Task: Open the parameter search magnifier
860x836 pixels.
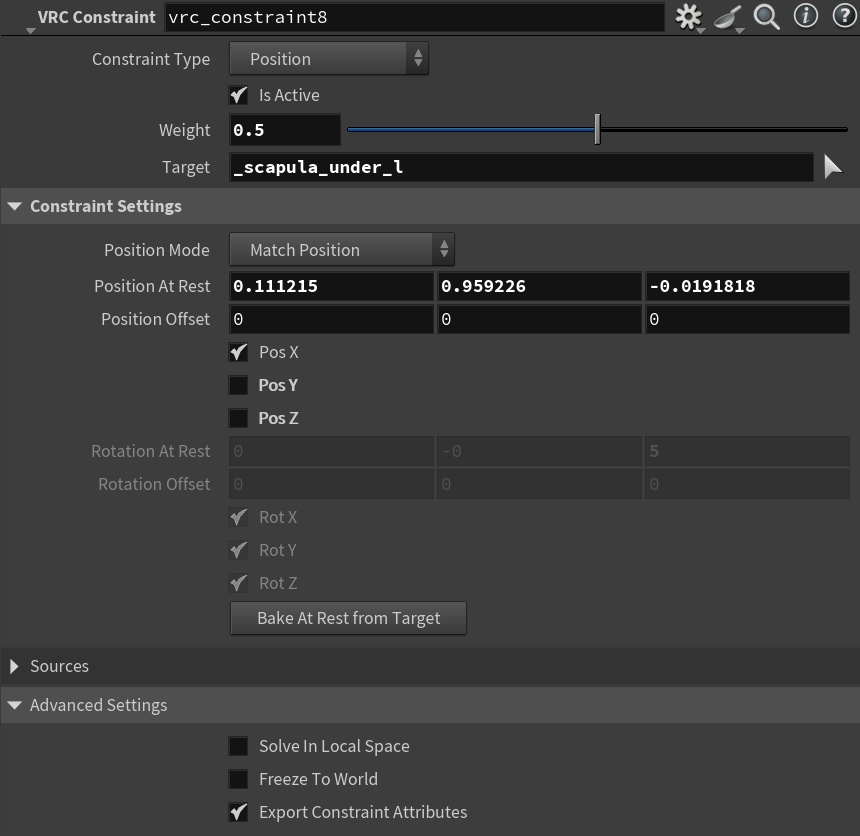Action: coord(766,16)
